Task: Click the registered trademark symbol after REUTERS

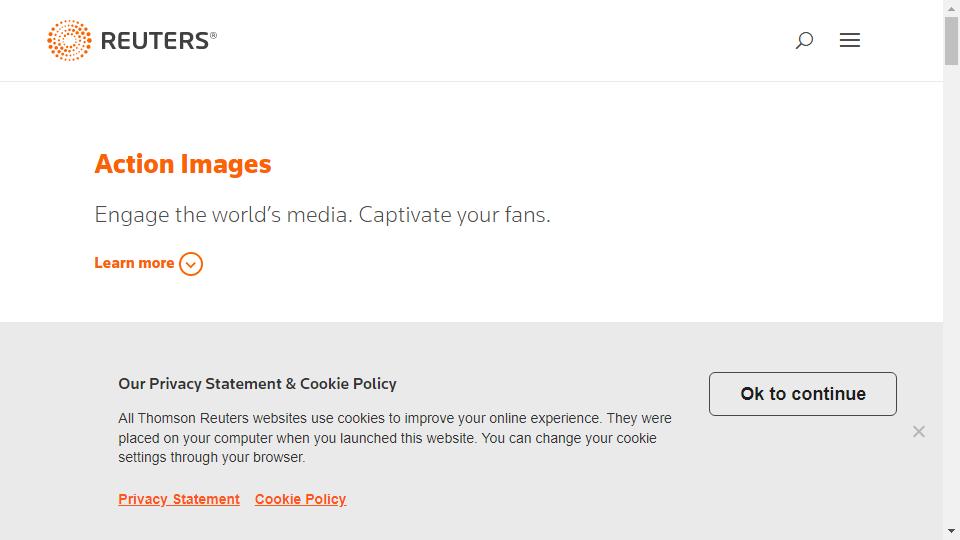Action: pos(214,36)
